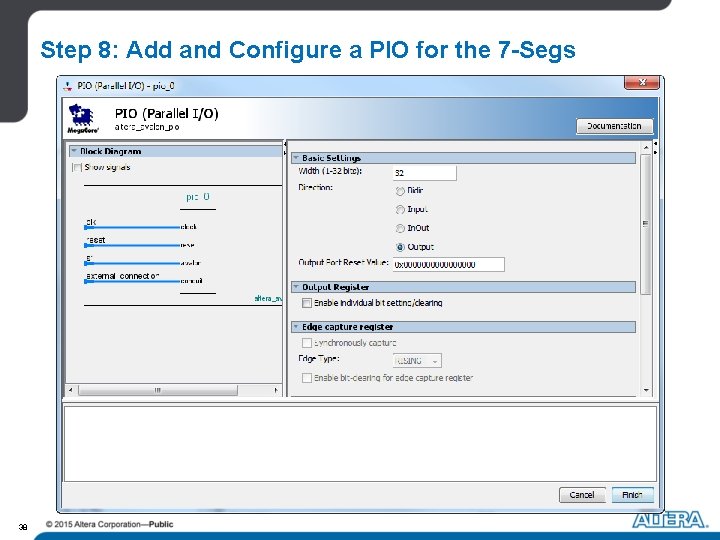This screenshot has width=720, height=540.
Task: Close the PIO dialog window
Action: coord(642,83)
